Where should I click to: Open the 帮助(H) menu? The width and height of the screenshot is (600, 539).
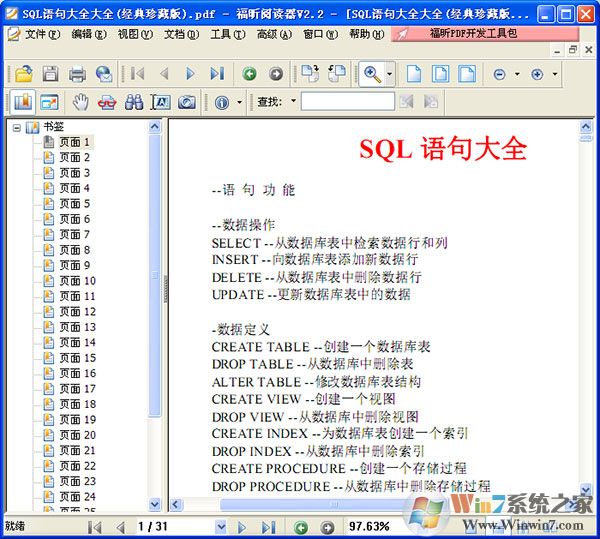point(366,34)
